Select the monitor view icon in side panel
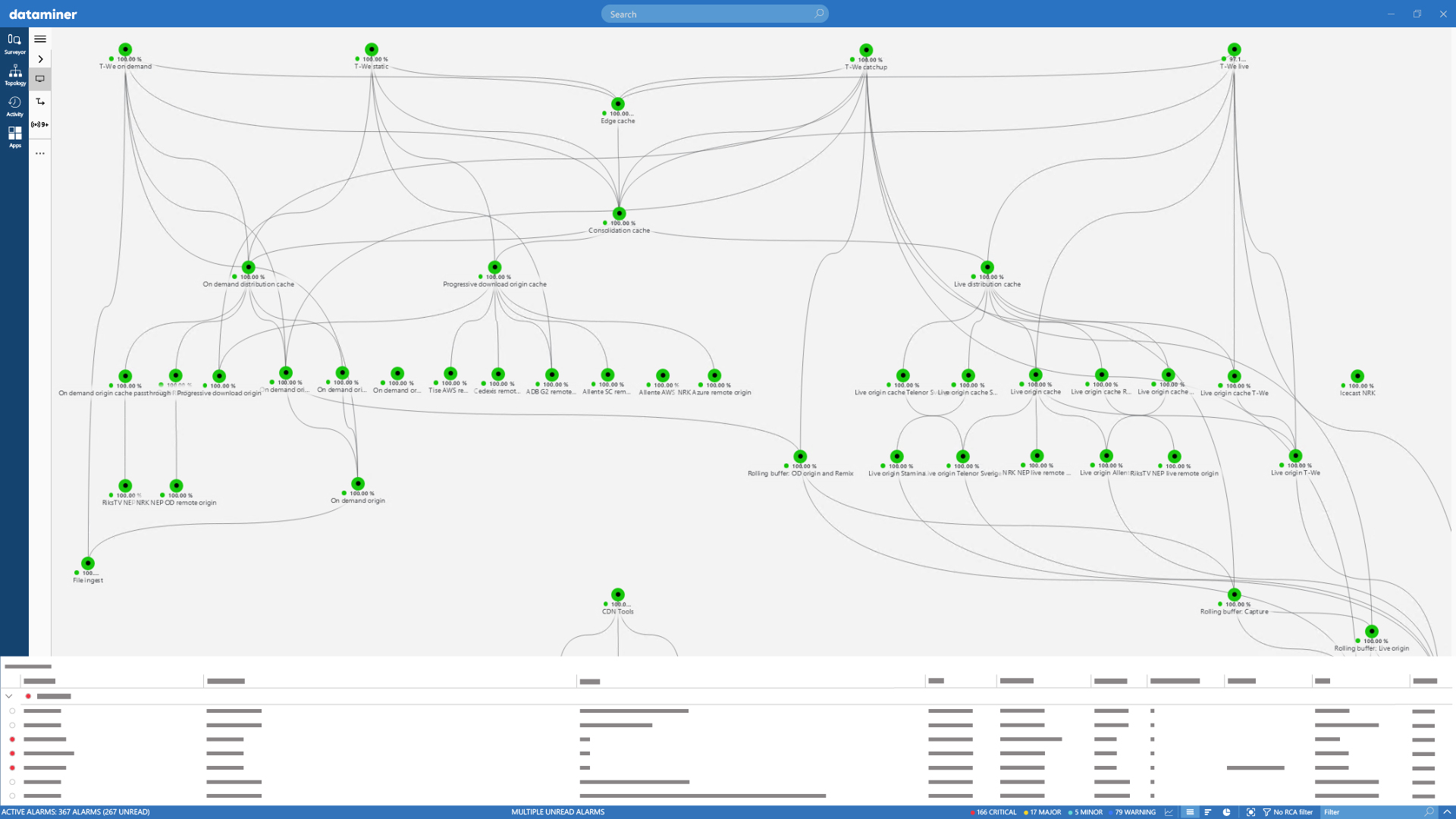The height and width of the screenshot is (819, 1456). pyautogui.click(x=40, y=79)
